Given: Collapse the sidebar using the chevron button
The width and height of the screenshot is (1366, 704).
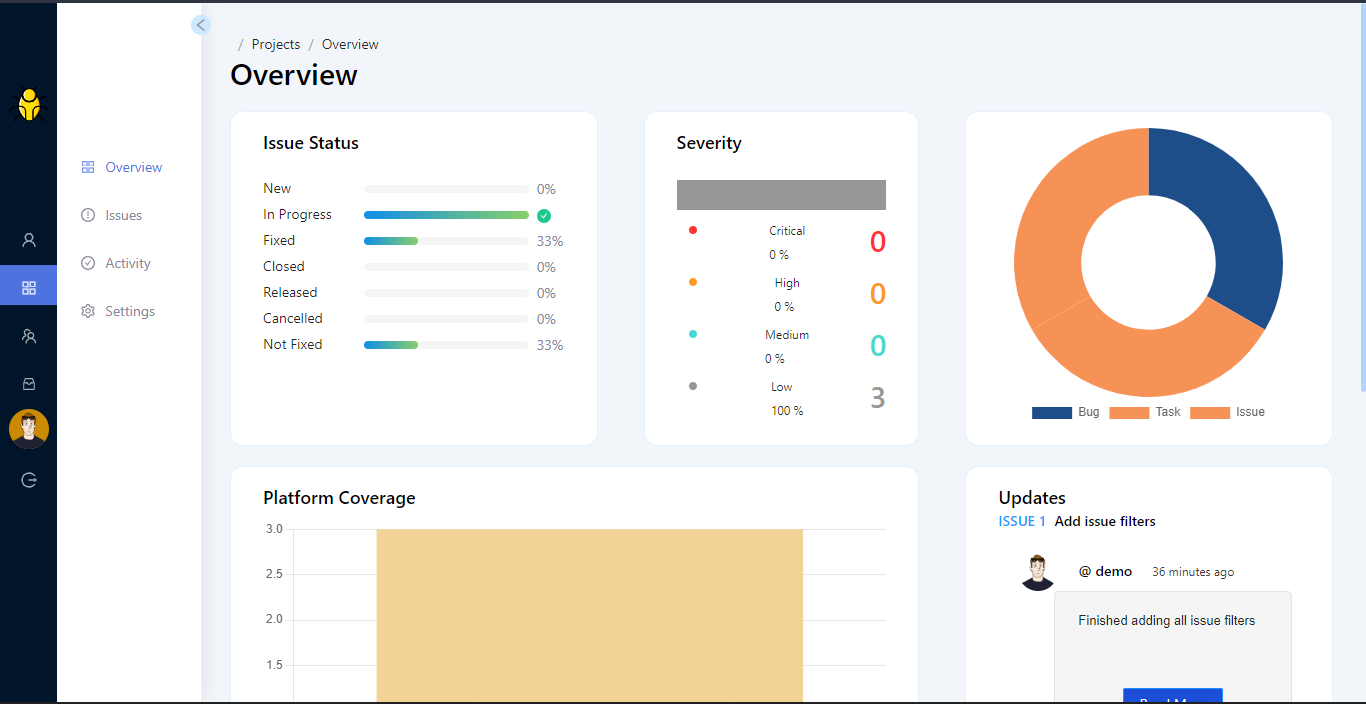Looking at the screenshot, I should pos(201,25).
